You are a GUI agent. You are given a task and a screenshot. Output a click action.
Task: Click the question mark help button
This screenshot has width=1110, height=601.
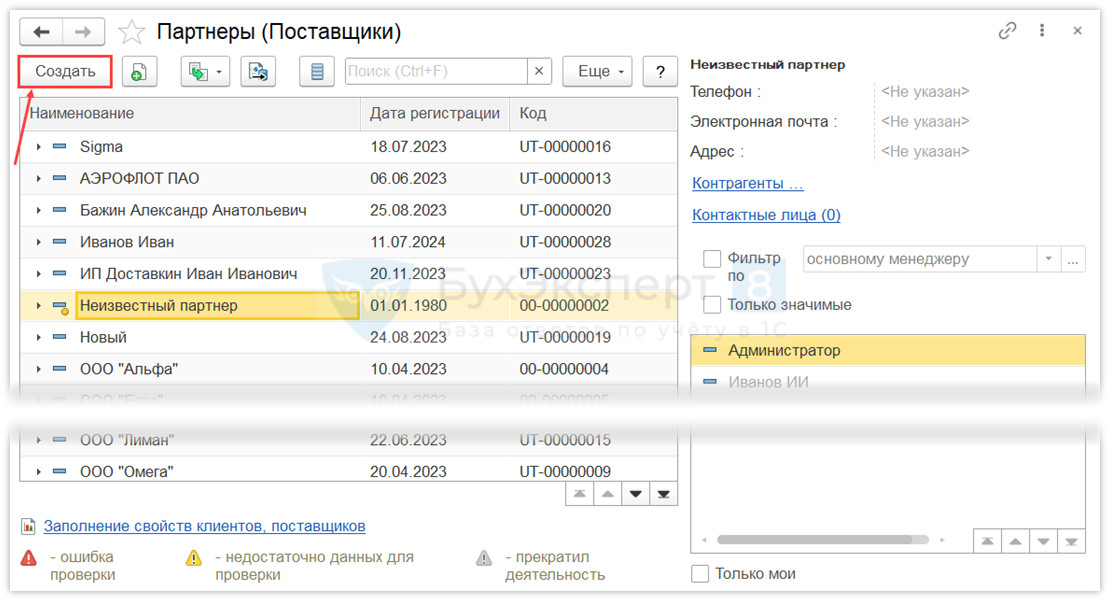coord(660,71)
